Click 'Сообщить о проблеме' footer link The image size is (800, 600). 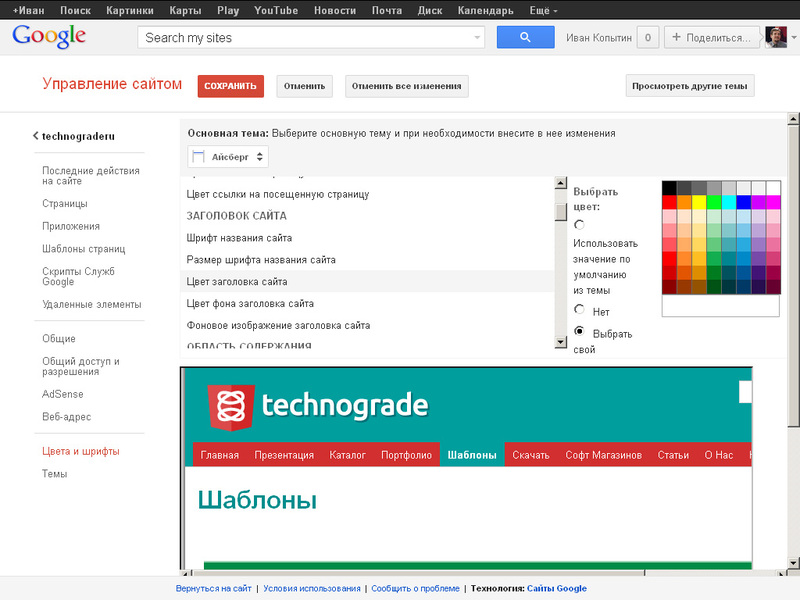pyautogui.click(x=415, y=588)
